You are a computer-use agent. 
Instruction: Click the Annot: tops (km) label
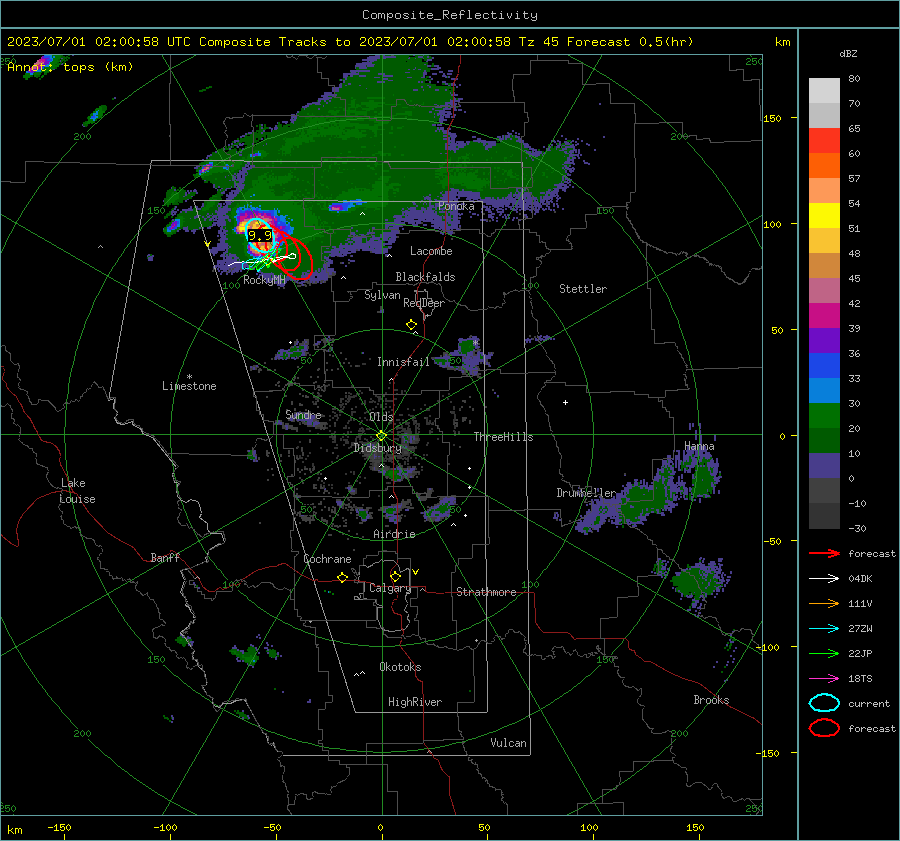coord(70,67)
